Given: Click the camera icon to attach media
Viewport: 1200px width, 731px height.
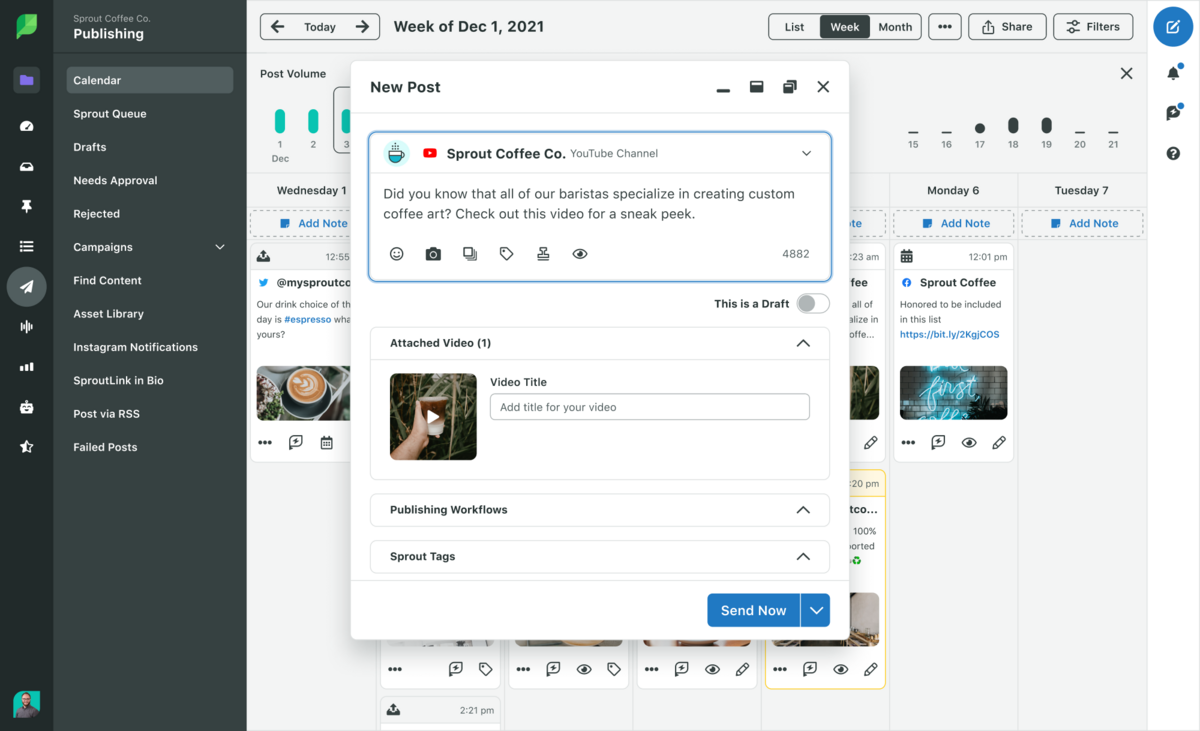Looking at the screenshot, I should coord(433,254).
